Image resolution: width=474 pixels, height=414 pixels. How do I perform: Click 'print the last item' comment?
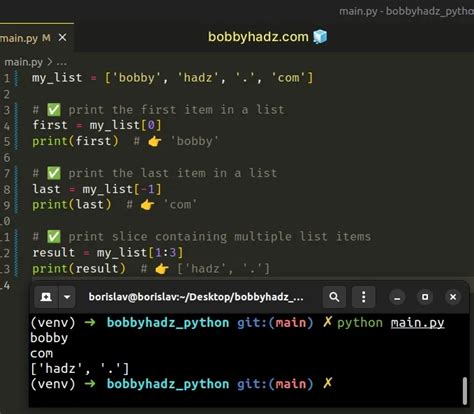point(155,173)
